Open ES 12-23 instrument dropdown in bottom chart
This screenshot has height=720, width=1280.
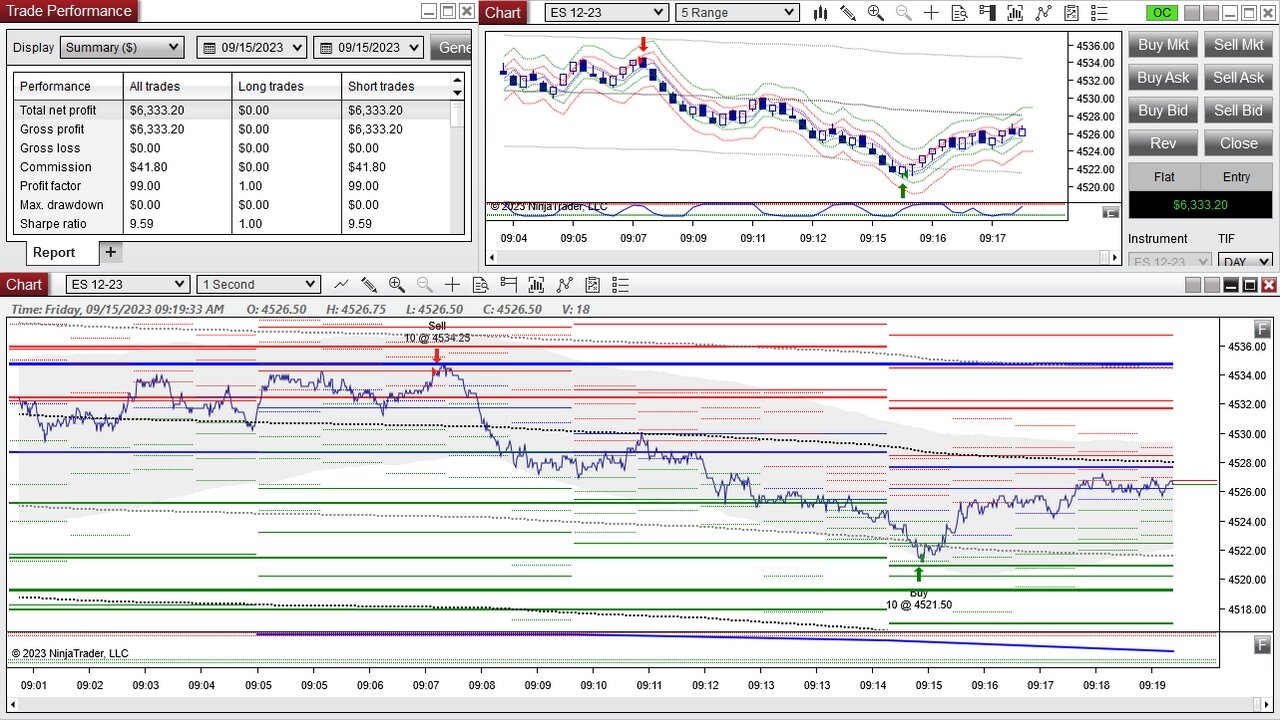click(127, 285)
